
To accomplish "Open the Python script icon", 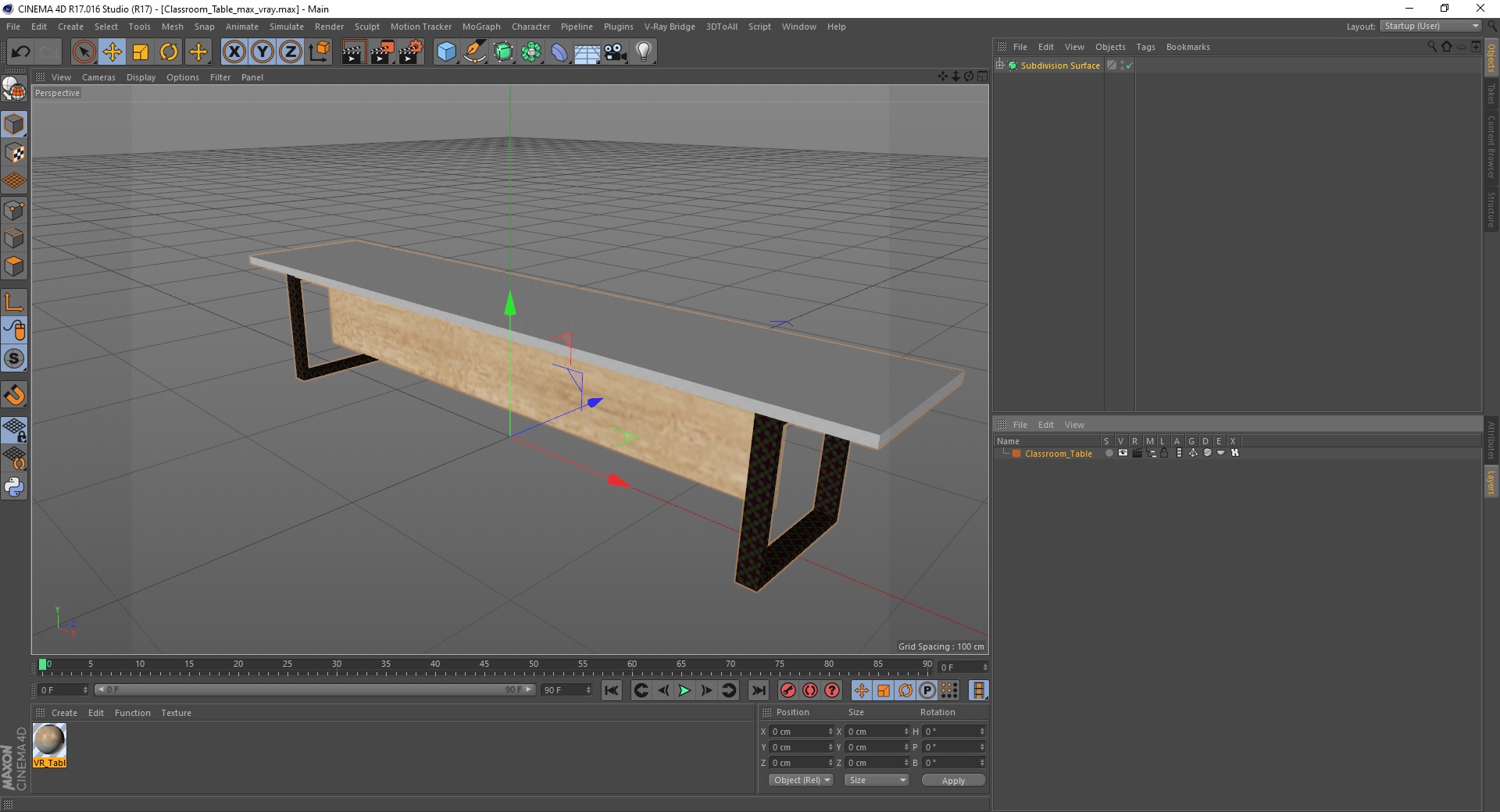I will point(14,487).
